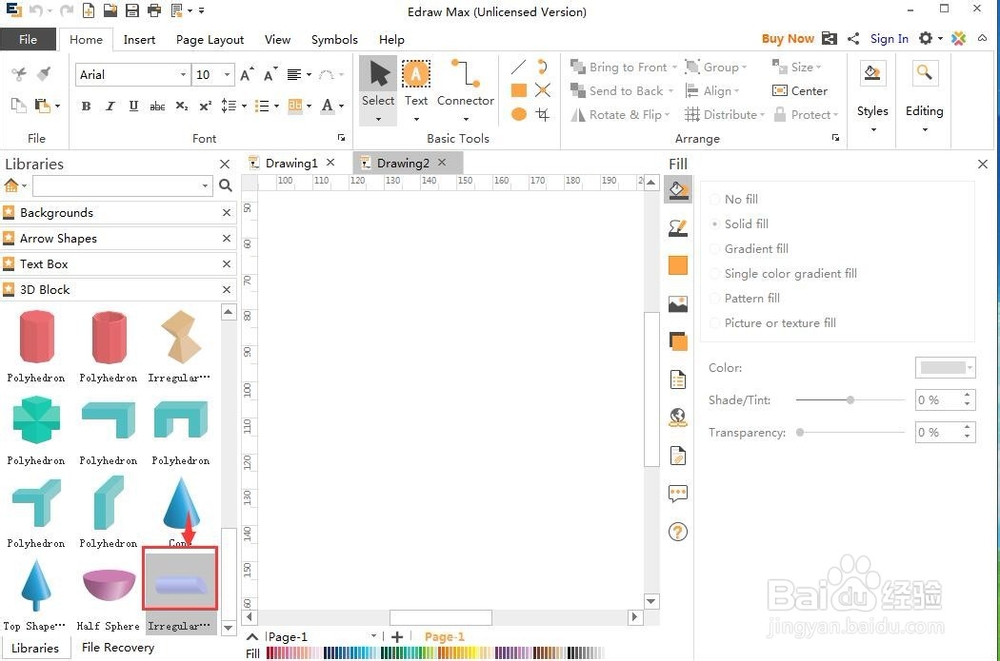
Task: Click the save icon in quick access bar
Action: tap(132, 10)
